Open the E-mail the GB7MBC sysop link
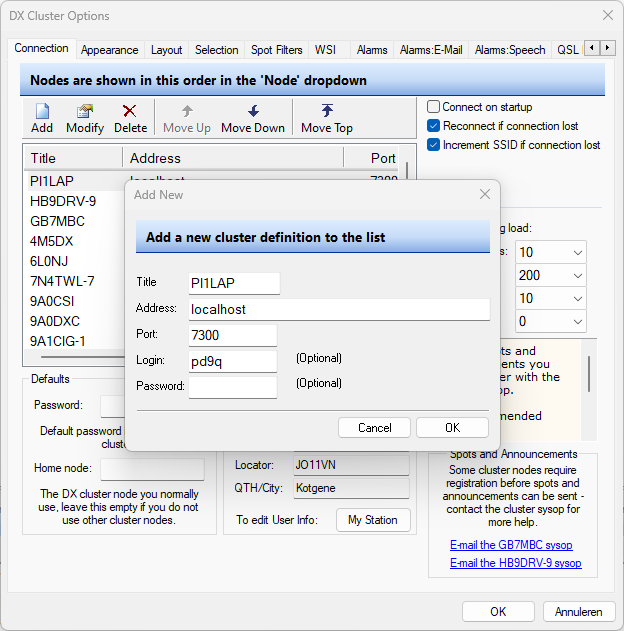 point(511,545)
